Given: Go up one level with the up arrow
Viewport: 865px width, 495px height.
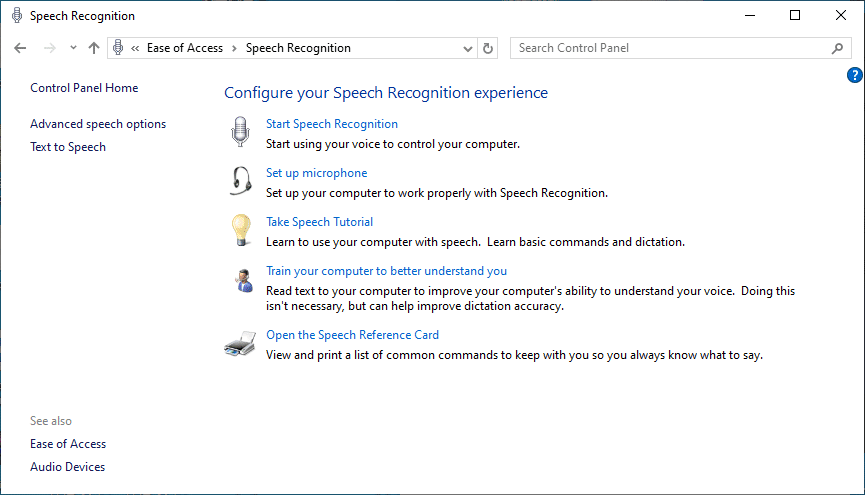Looking at the screenshot, I should tap(94, 48).
